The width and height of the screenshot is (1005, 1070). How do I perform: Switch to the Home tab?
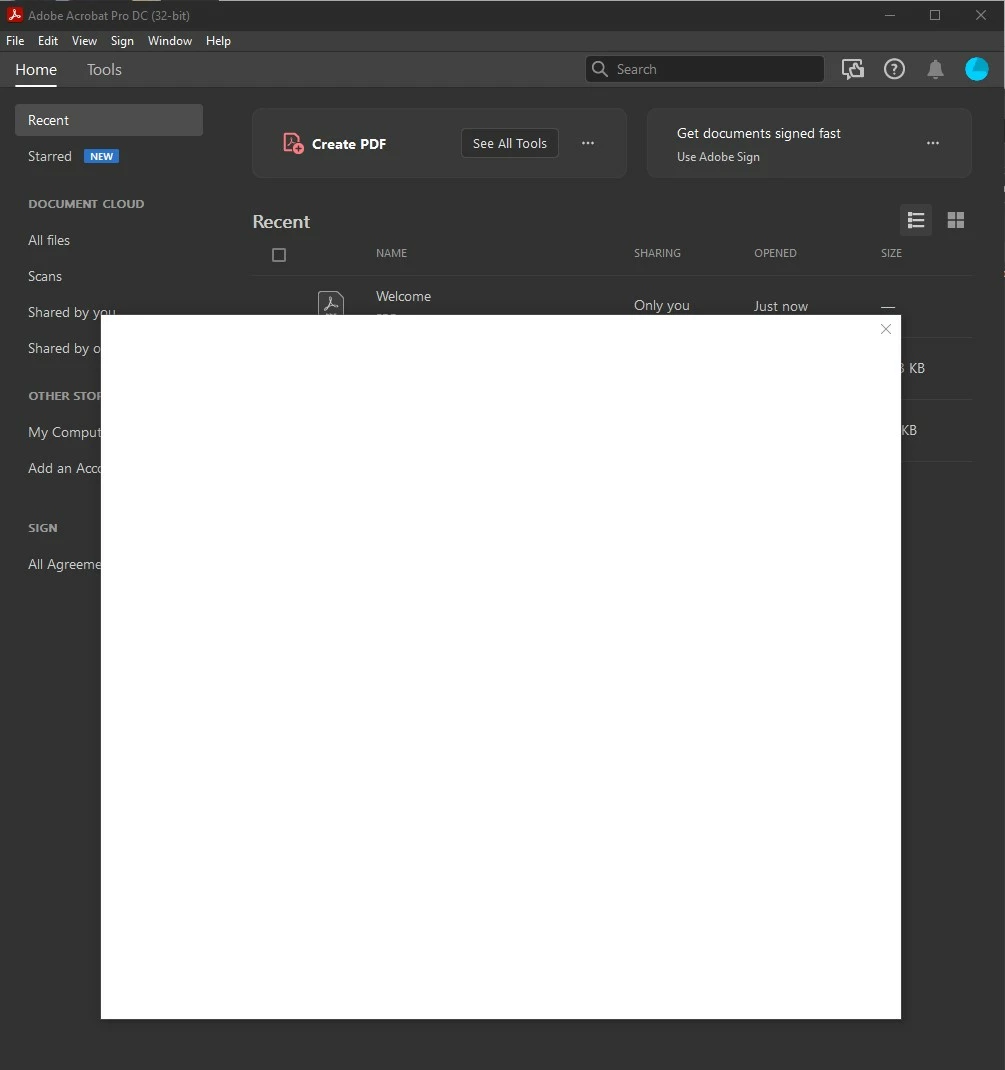(x=36, y=70)
